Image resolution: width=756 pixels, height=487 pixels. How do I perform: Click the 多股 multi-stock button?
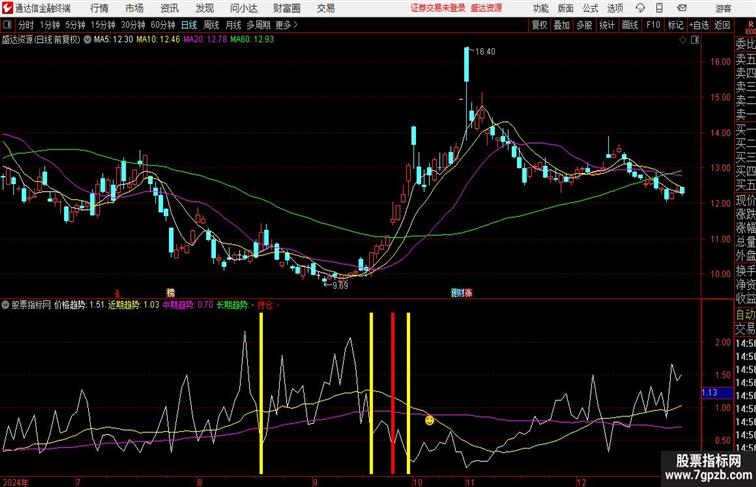tap(584, 25)
